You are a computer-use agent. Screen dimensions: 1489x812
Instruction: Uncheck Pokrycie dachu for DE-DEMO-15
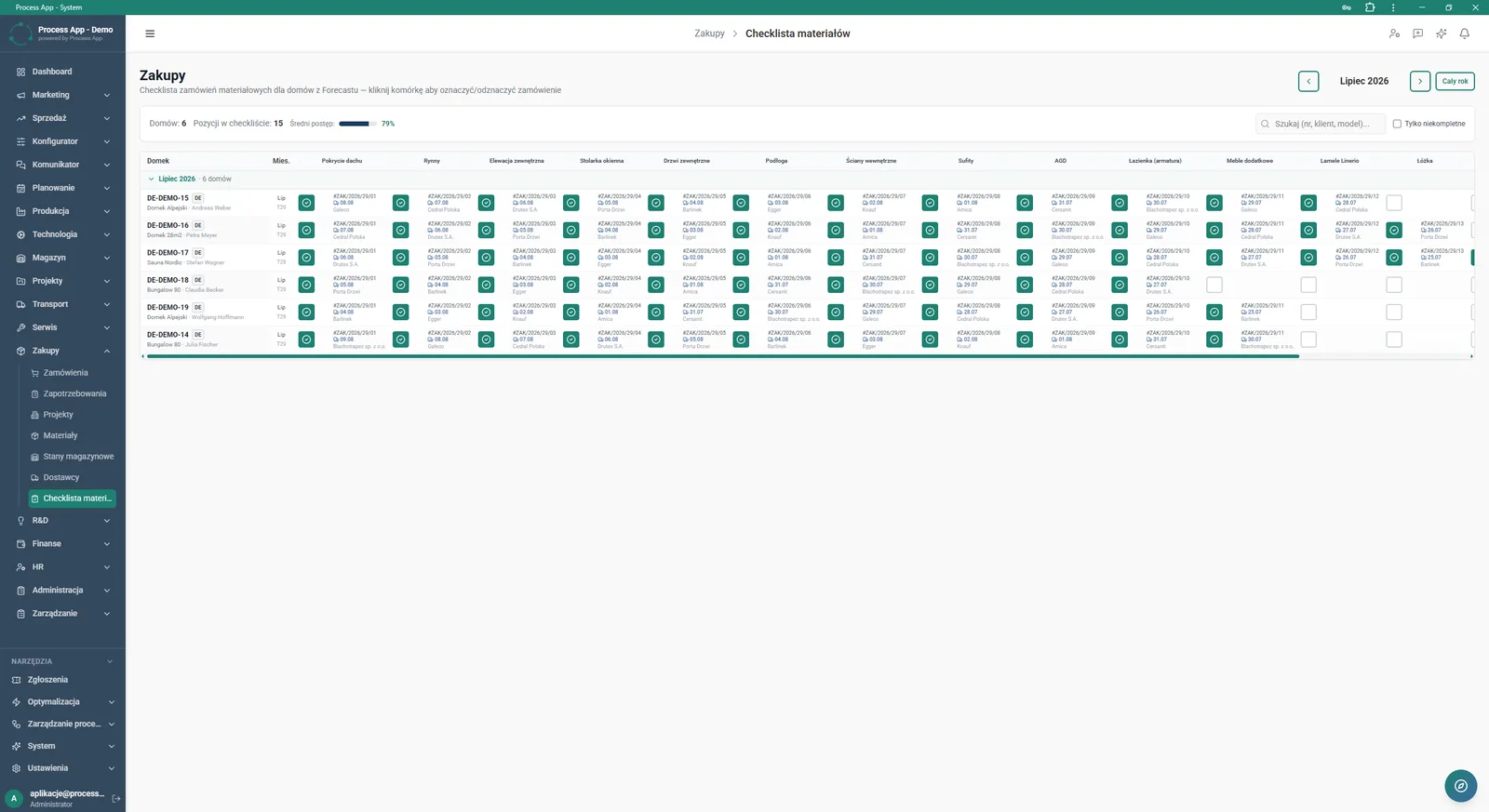point(306,203)
